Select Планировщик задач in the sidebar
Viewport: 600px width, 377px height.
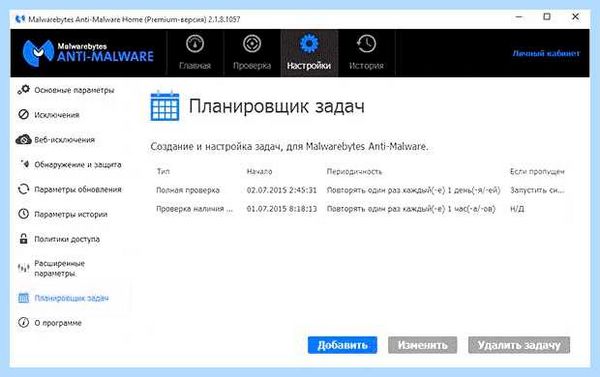72,298
